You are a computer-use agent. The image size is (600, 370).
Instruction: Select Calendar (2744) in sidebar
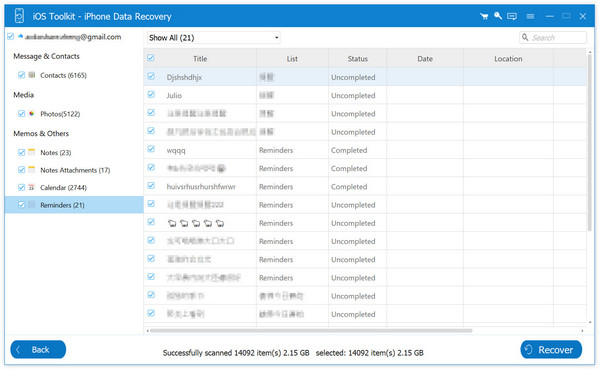coord(64,187)
